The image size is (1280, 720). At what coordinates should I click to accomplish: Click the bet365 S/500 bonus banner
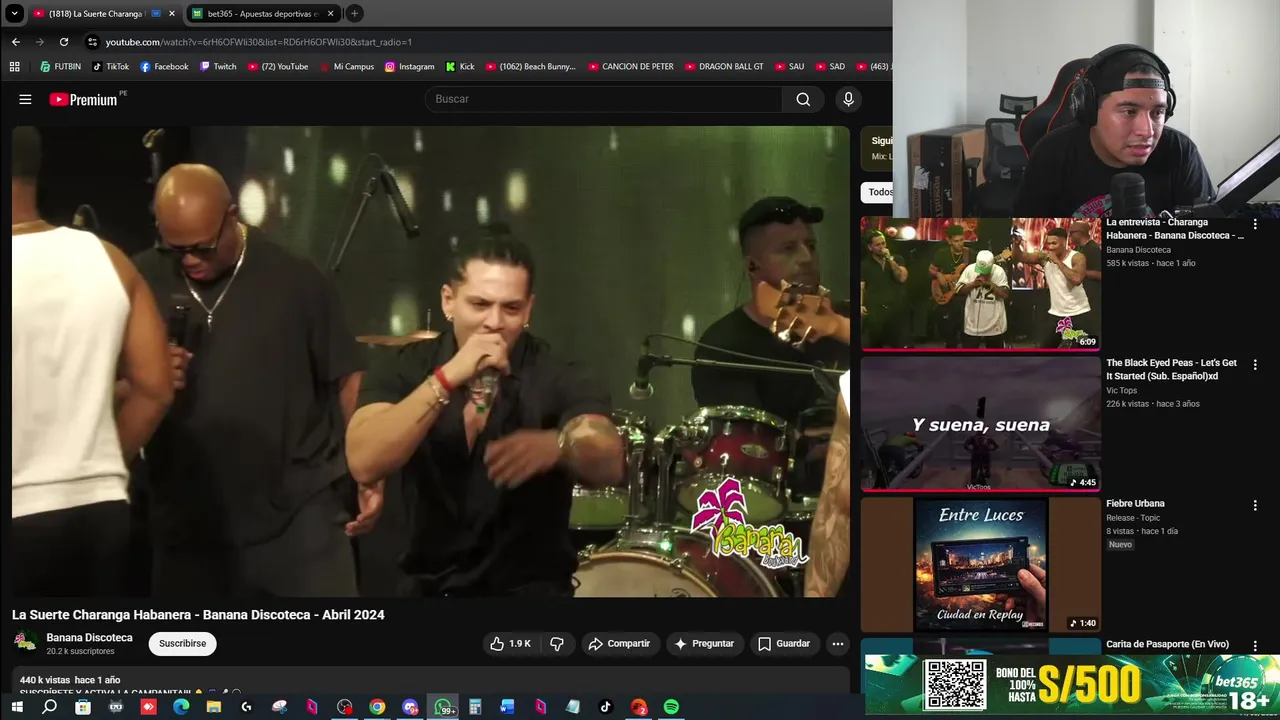pos(1072,685)
